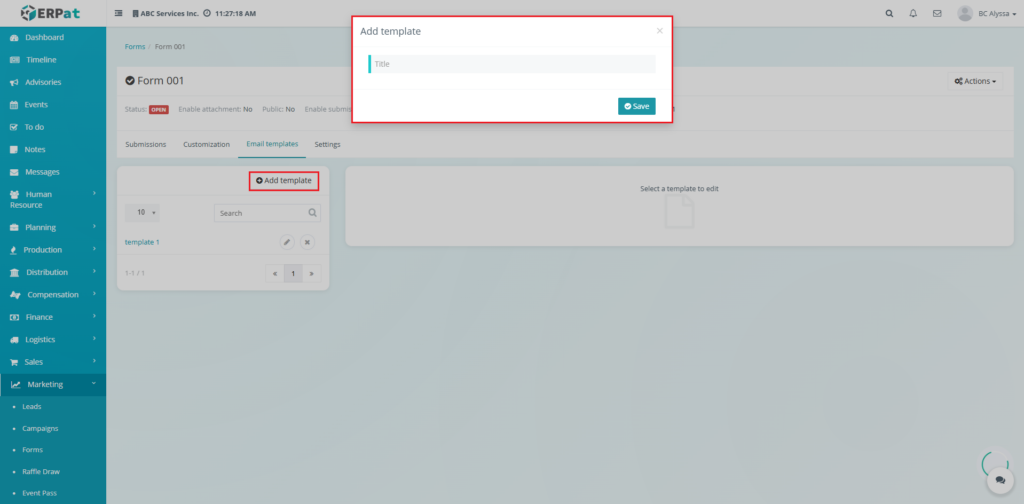
Task: Open Forms under Marketing
Action: tap(32, 450)
